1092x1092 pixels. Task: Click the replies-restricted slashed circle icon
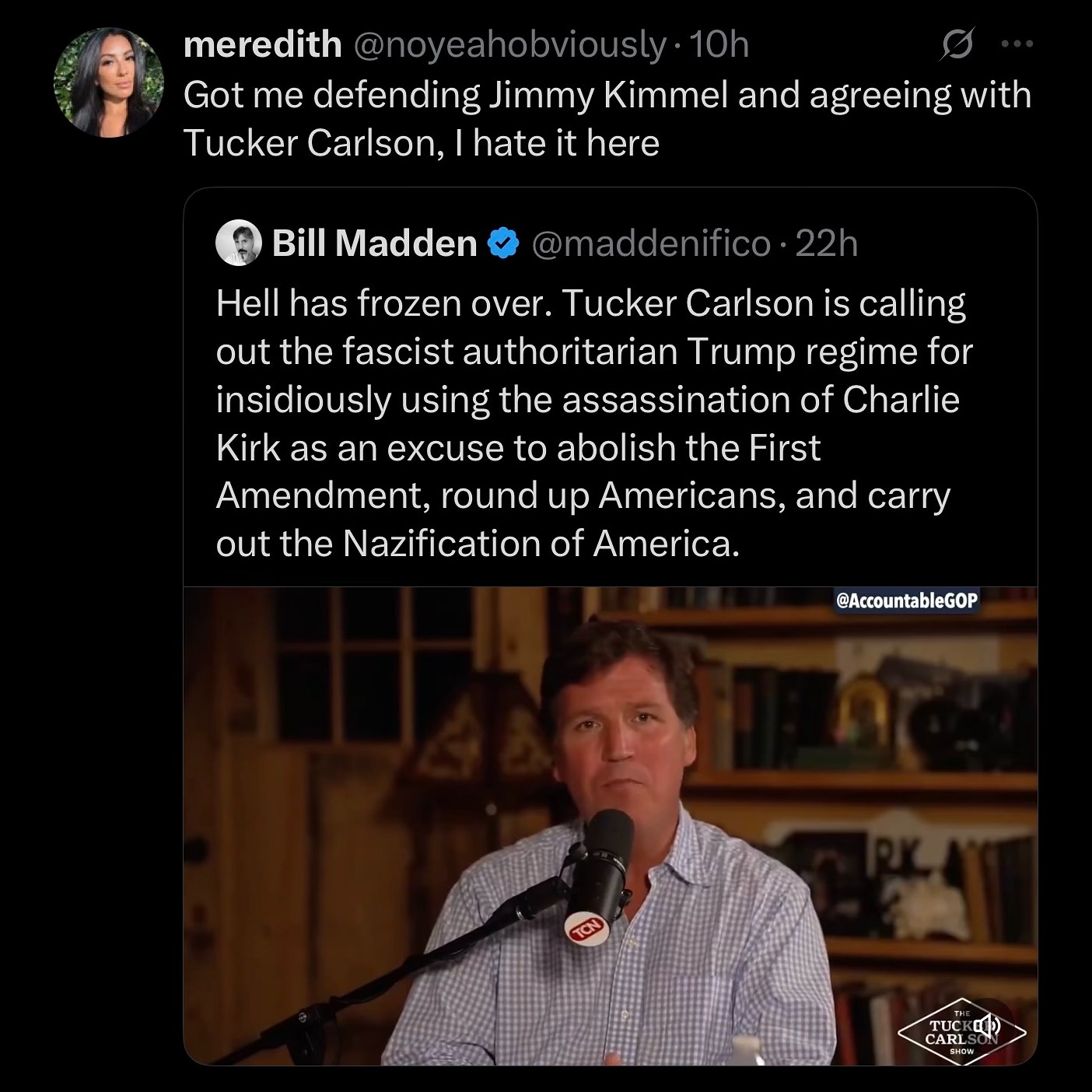click(x=958, y=44)
